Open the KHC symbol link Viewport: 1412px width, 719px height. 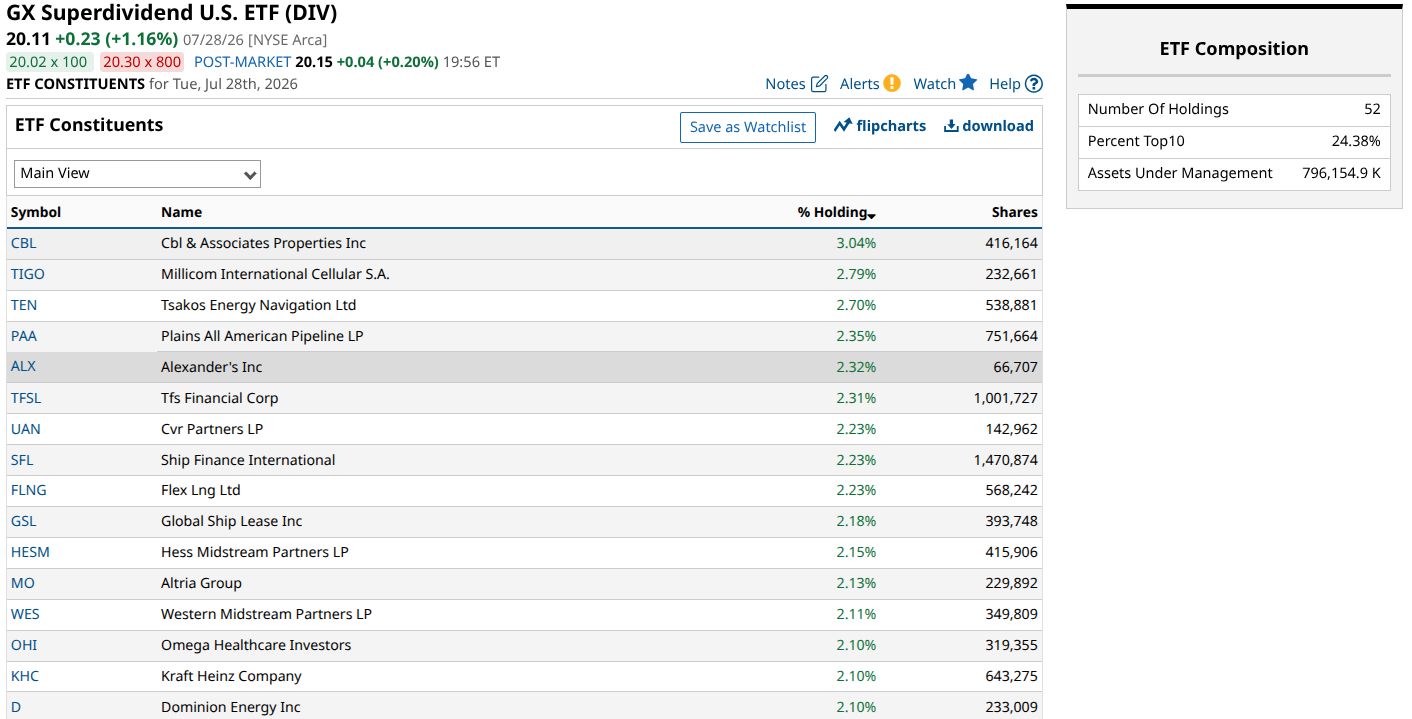pyautogui.click(x=25, y=676)
